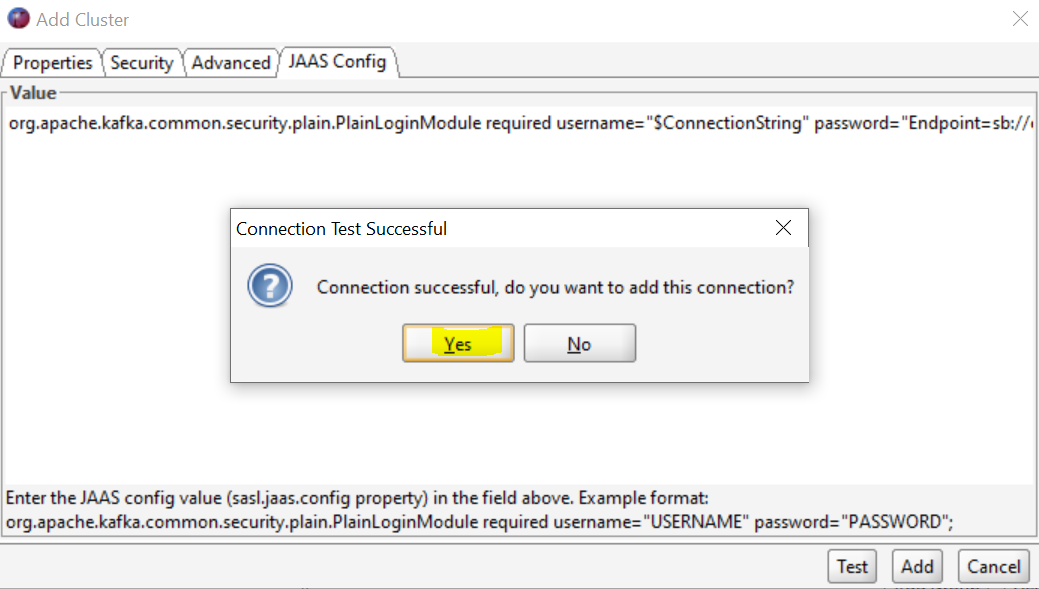1039x589 pixels.
Task: Switch to the Properties tab
Action: pos(52,62)
